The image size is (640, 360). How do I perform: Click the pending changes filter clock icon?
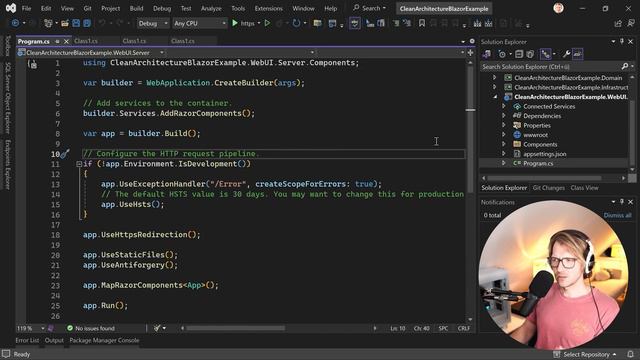pos(502,54)
